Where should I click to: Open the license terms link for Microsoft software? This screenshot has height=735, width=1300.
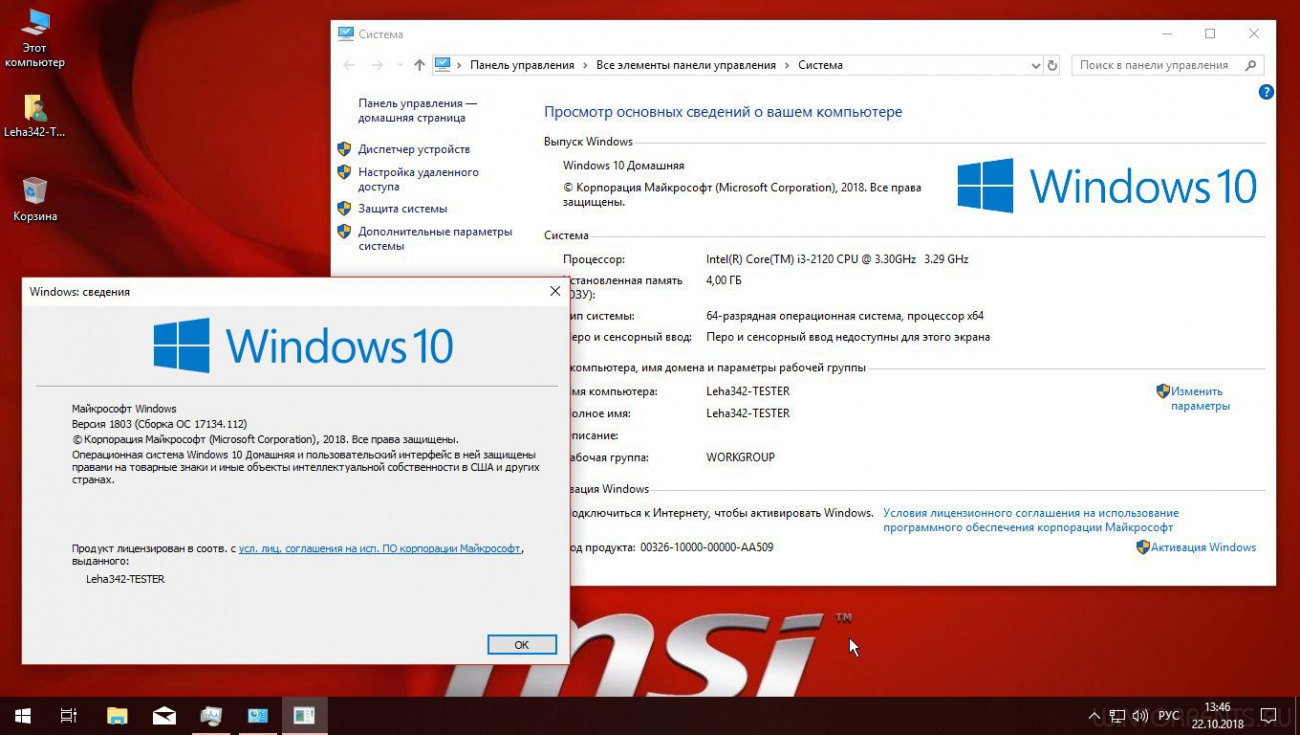pyautogui.click(x=1031, y=520)
